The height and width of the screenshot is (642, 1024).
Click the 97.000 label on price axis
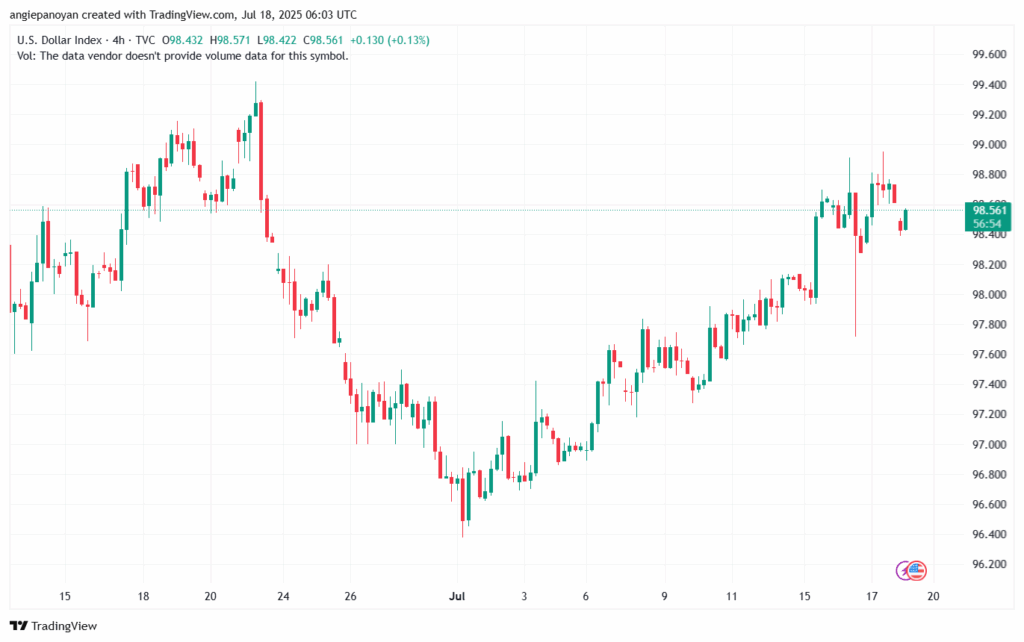[988, 444]
